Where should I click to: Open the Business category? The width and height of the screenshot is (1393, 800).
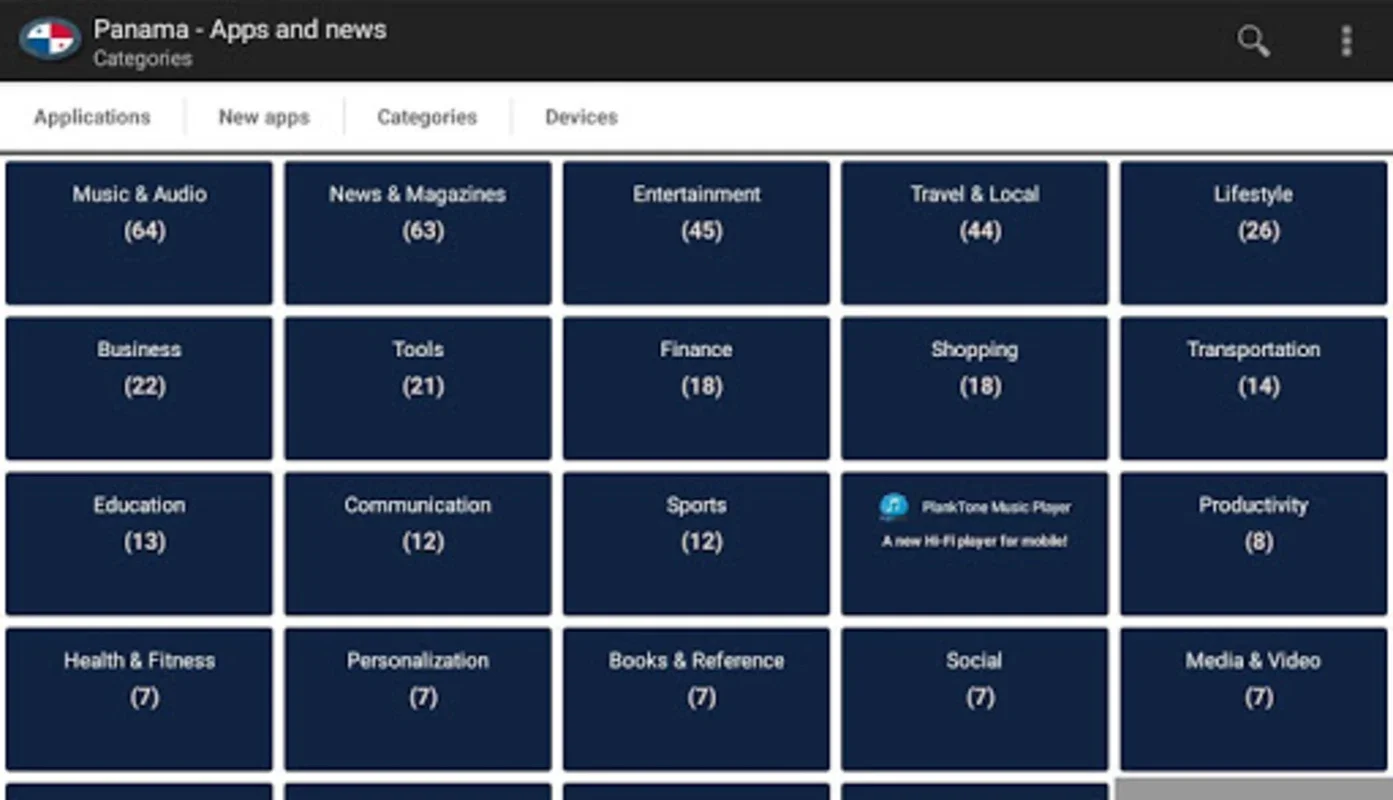[139, 388]
